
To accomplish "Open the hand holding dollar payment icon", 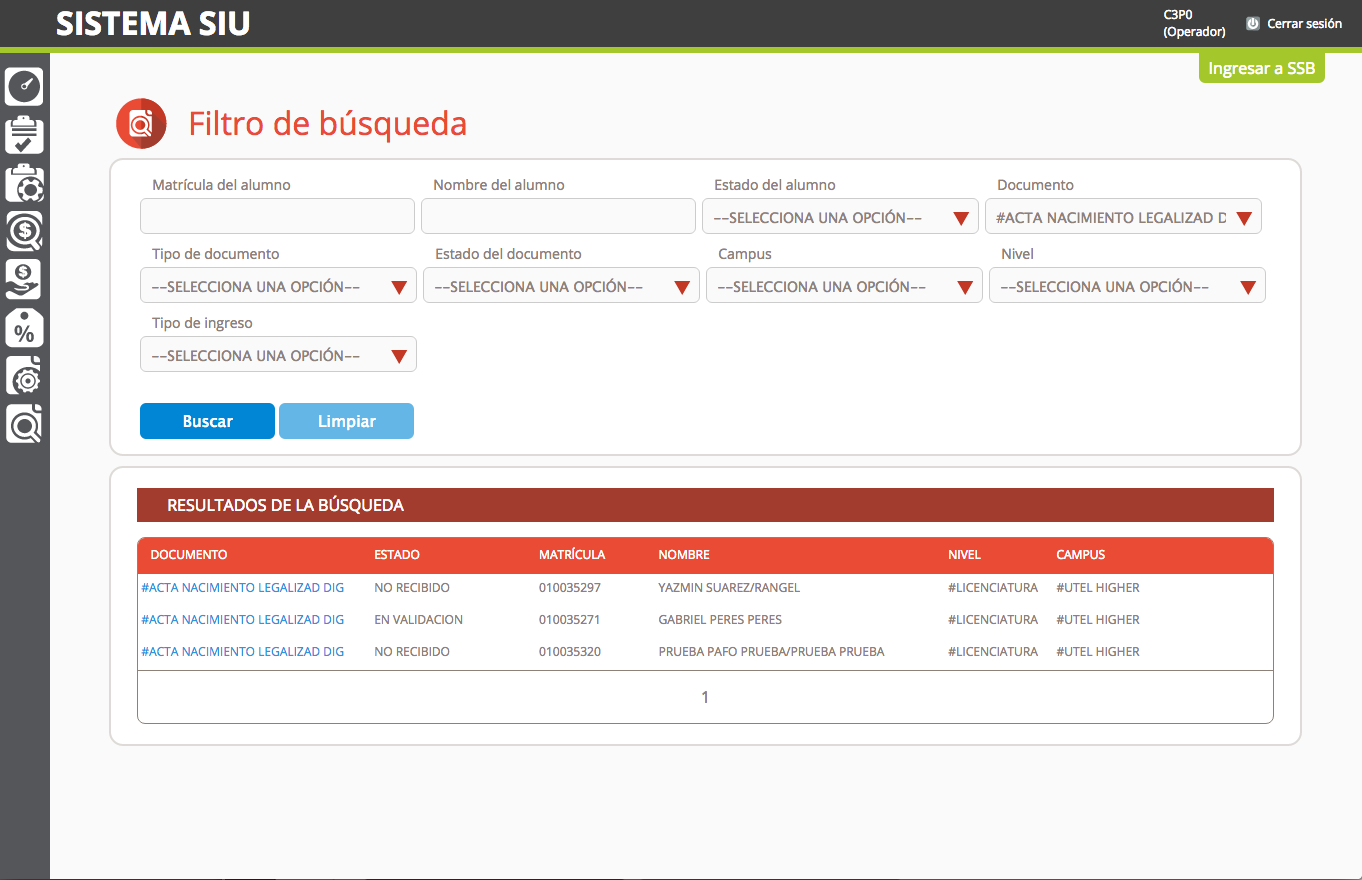I will pyautogui.click(x=25, y=279).
